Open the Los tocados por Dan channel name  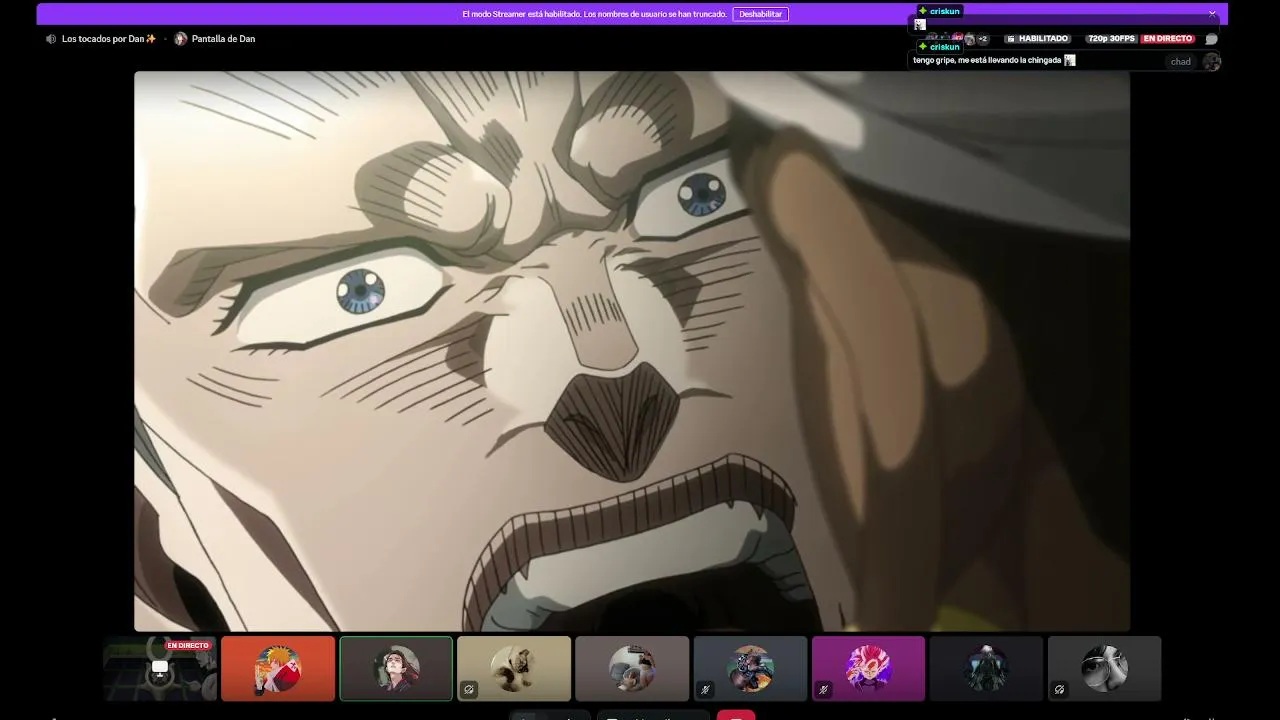109,39
